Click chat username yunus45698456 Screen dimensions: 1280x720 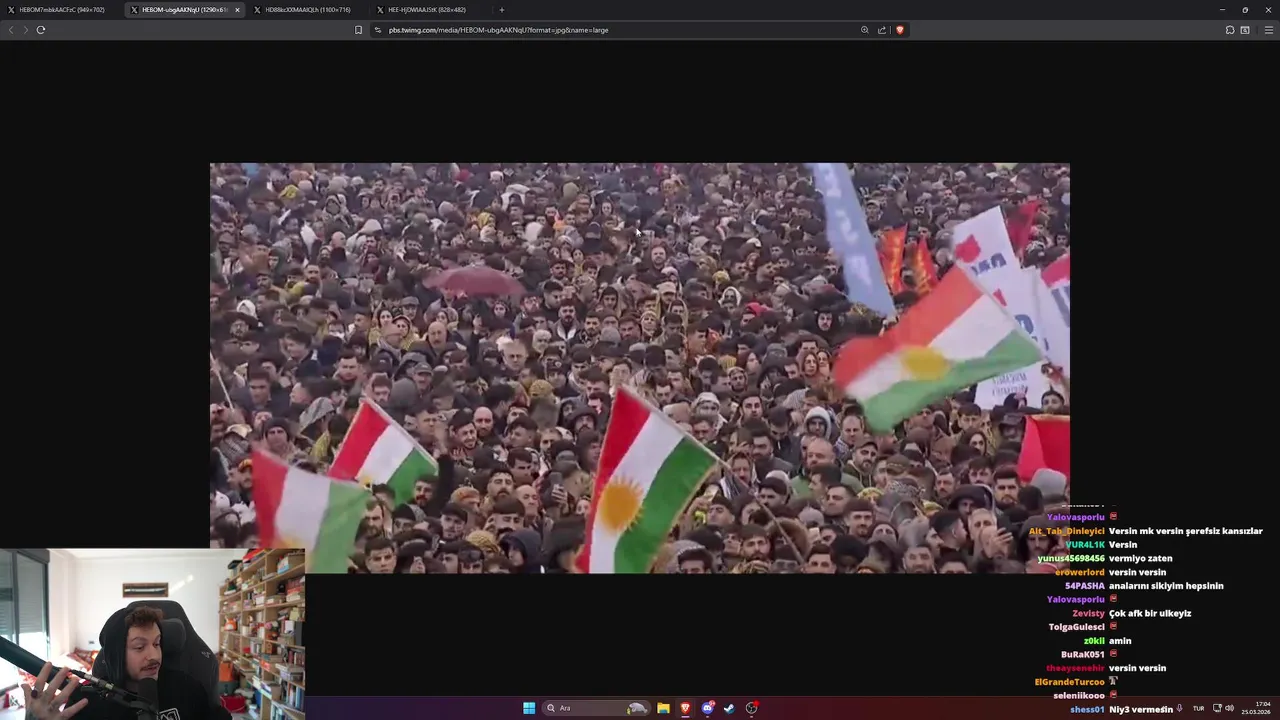pos(1071,559)
